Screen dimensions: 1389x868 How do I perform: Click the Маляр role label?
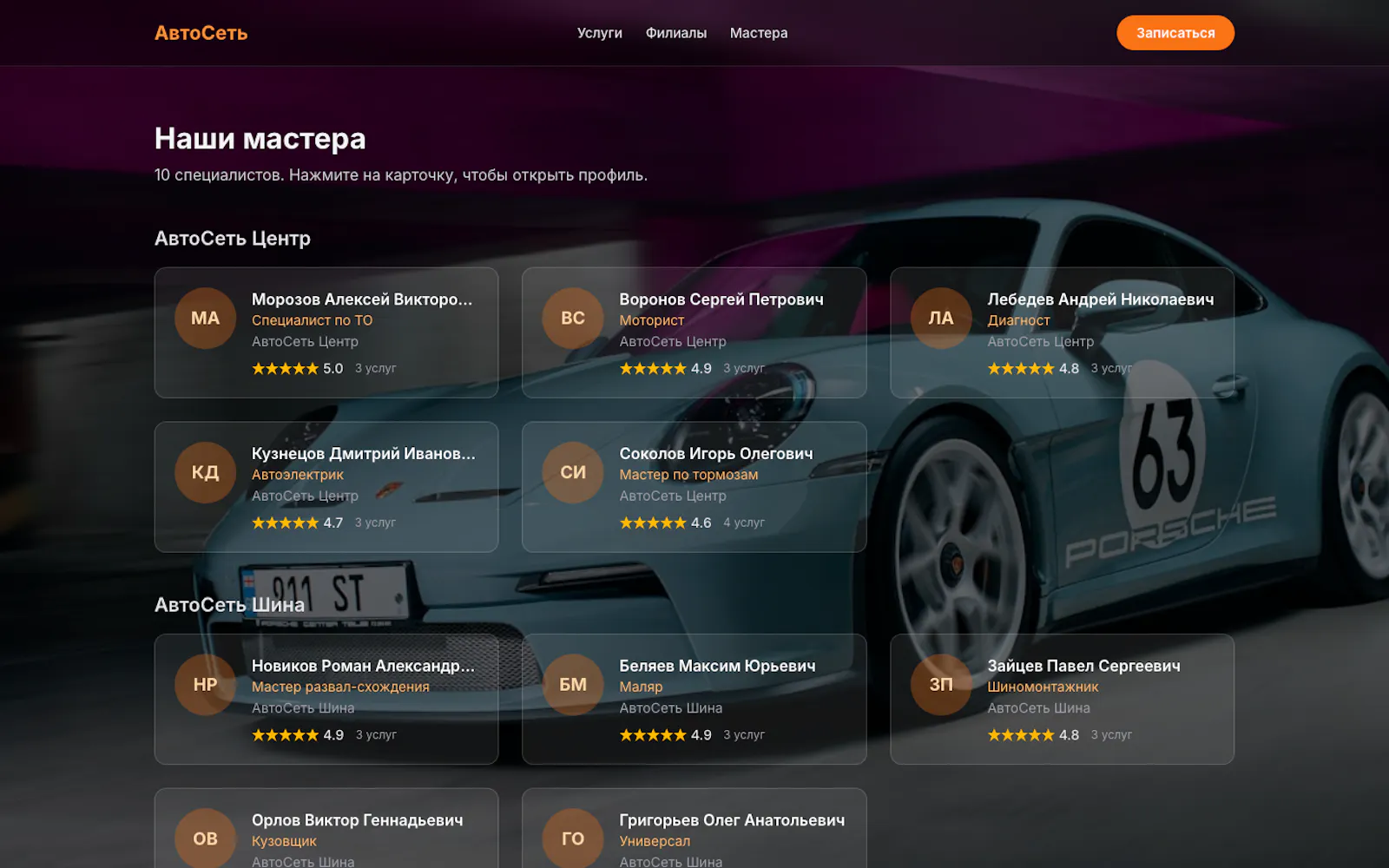click(641, 687)
